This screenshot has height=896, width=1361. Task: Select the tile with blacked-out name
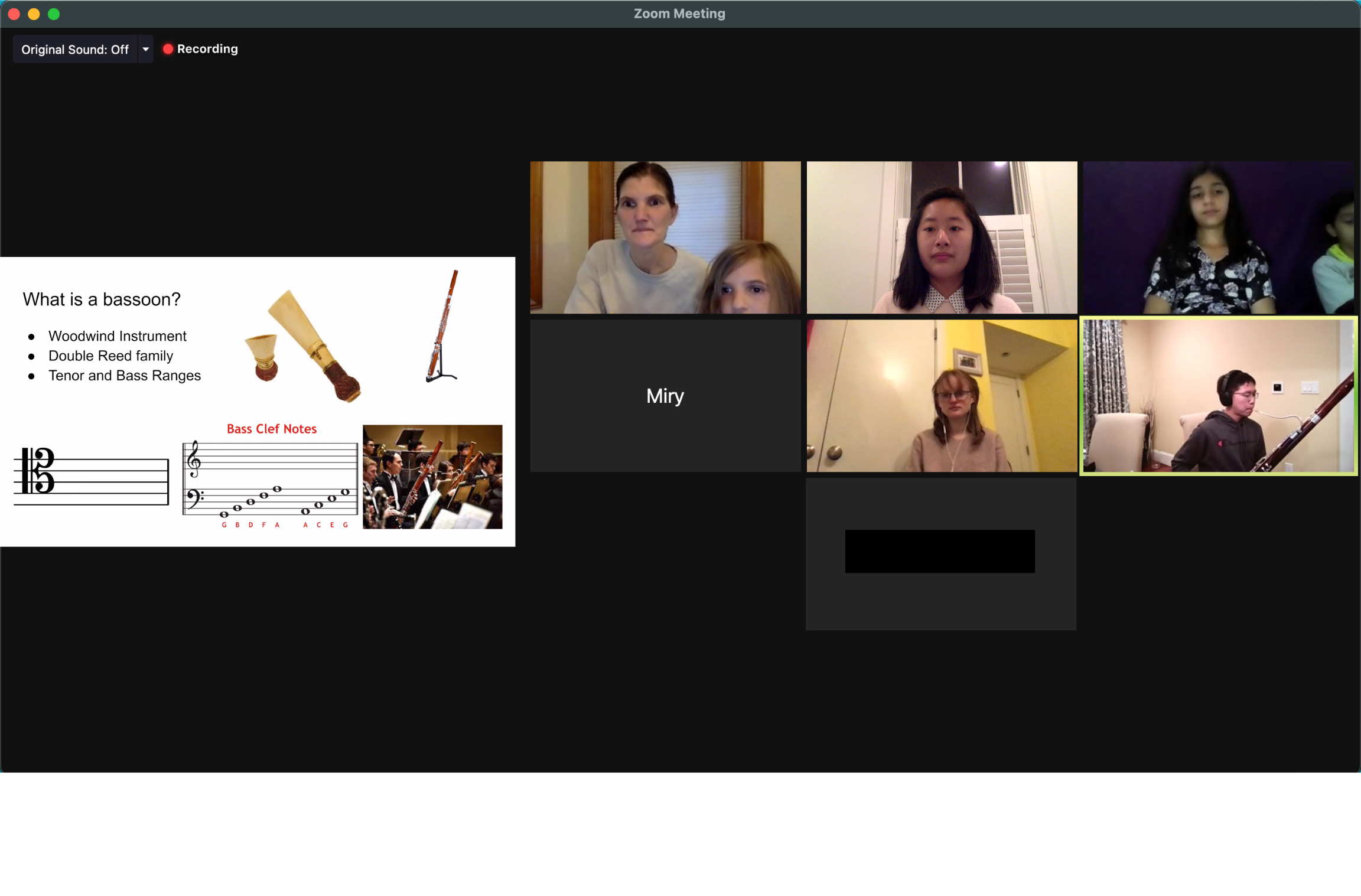pos(940,553)
